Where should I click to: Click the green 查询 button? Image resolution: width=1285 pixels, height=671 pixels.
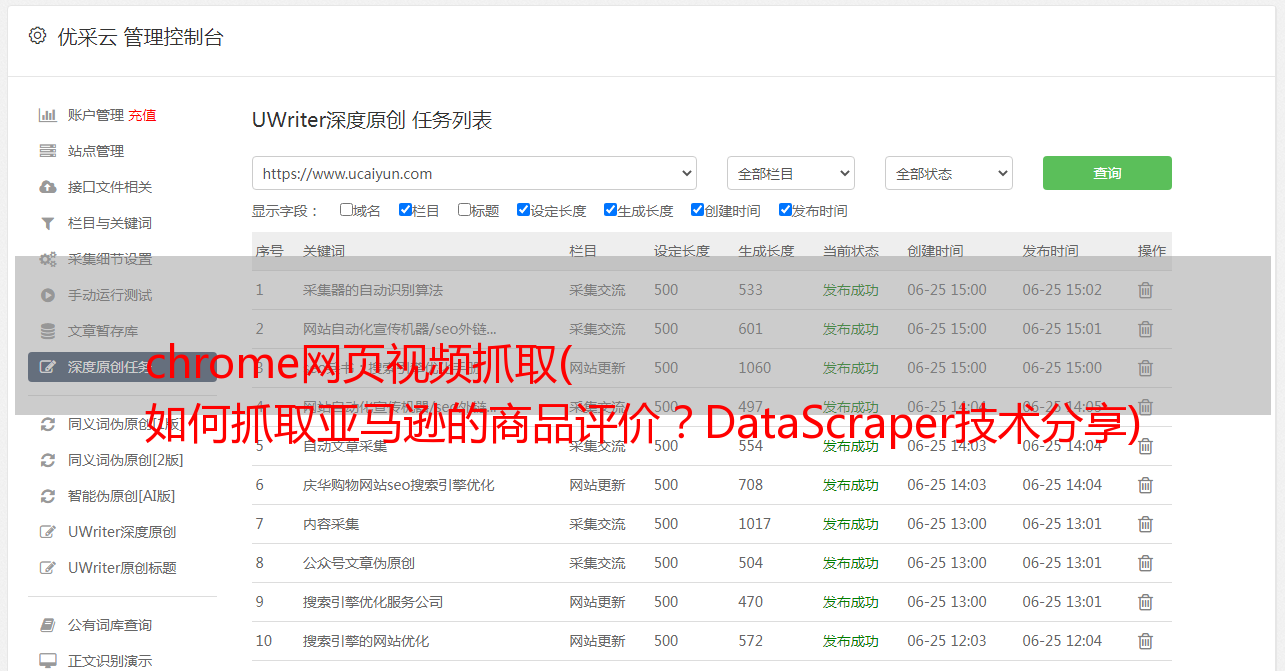click(1106, 173)
